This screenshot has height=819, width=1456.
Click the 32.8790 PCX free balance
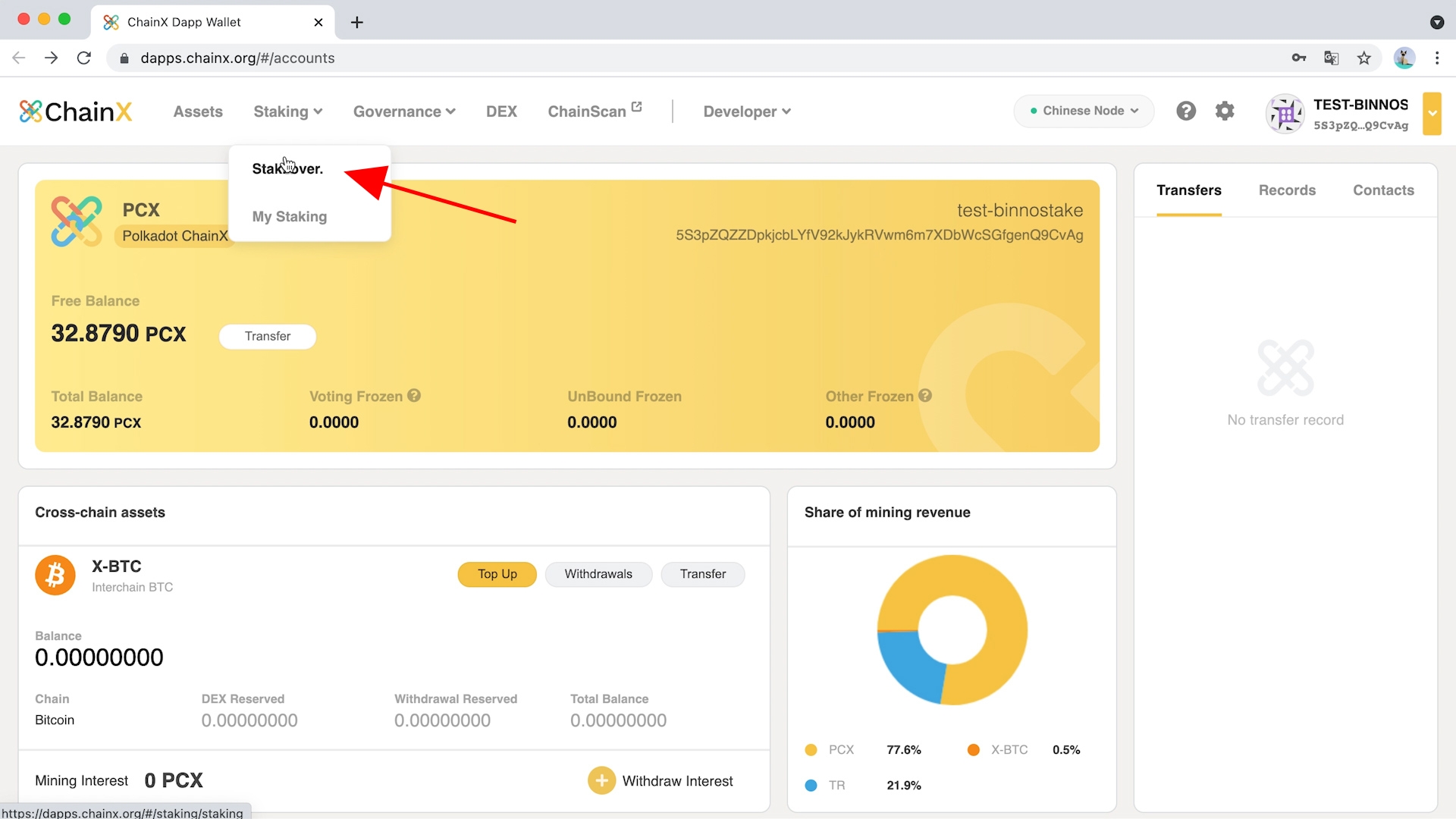click(118, 334)
